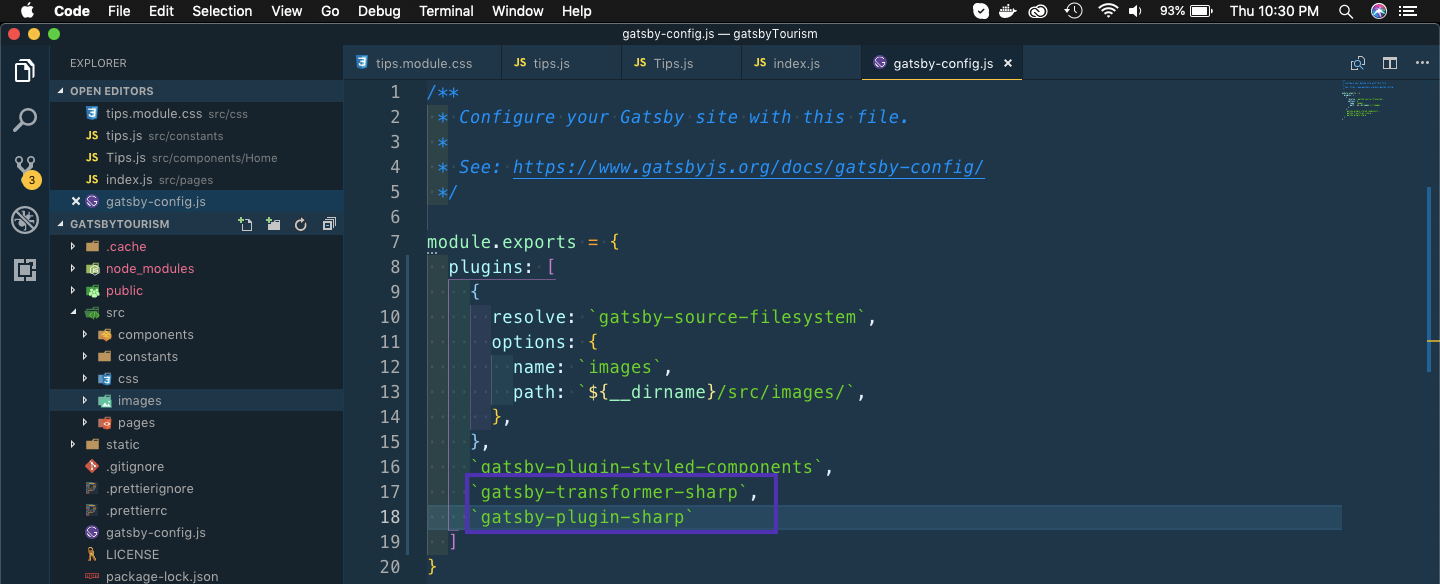Open the editor More Actions ellipsis menu
The height and width of the screenshot is (584, 1440).
pos(1423,63)
